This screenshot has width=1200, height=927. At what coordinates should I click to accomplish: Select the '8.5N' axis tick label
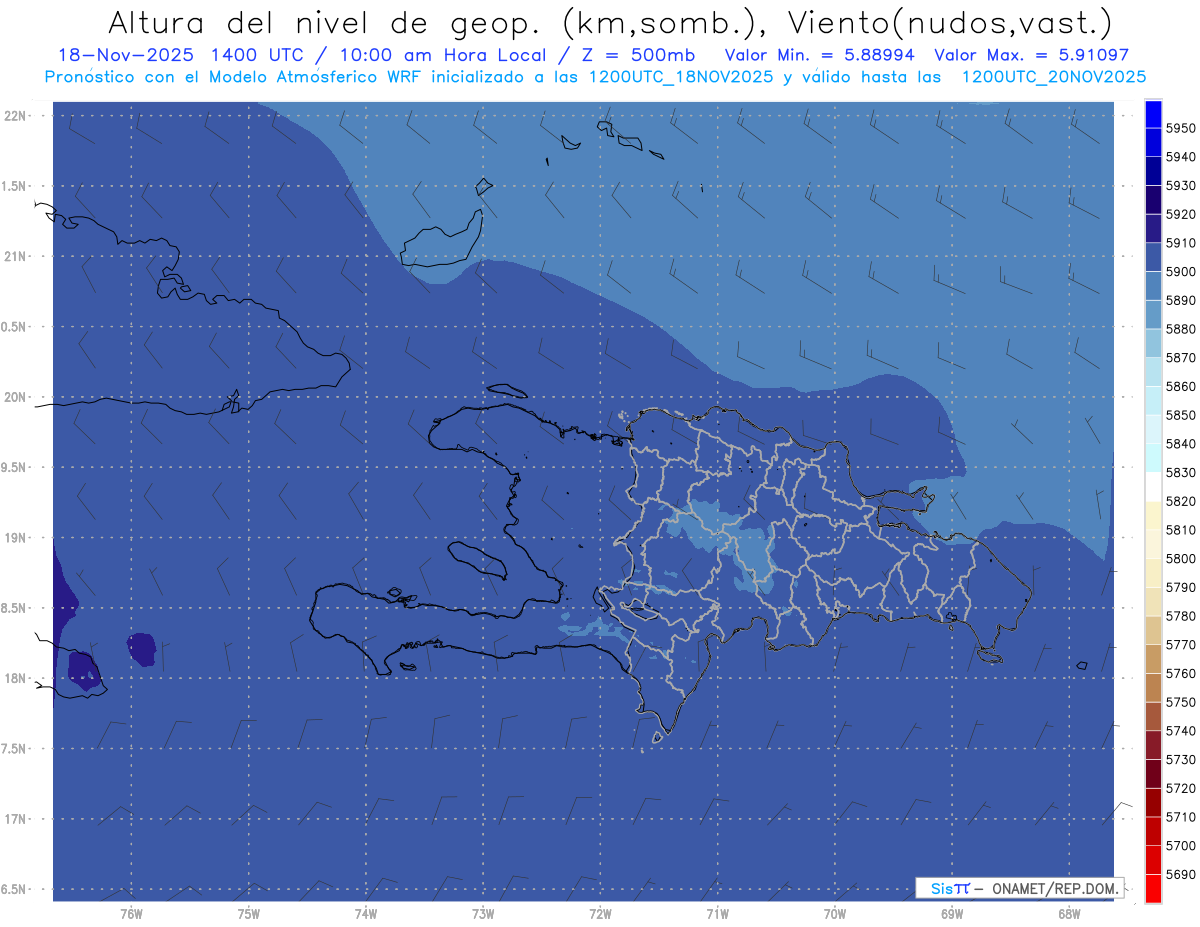[14, 608]
